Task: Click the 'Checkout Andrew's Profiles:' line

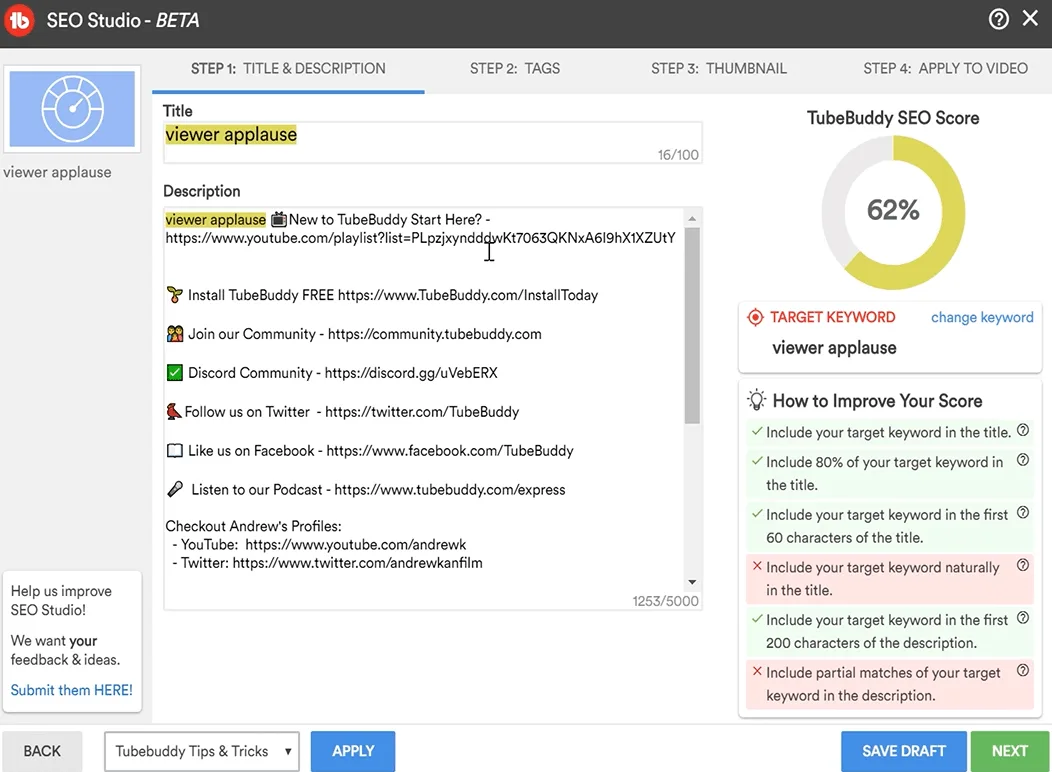Action: [254, 526]
